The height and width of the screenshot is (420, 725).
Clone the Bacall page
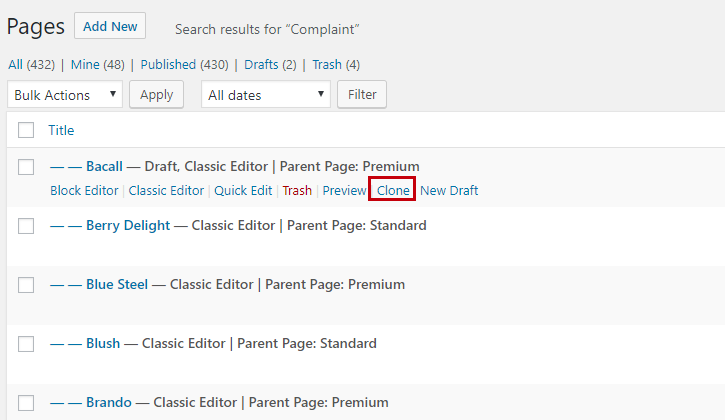point(393,190)
